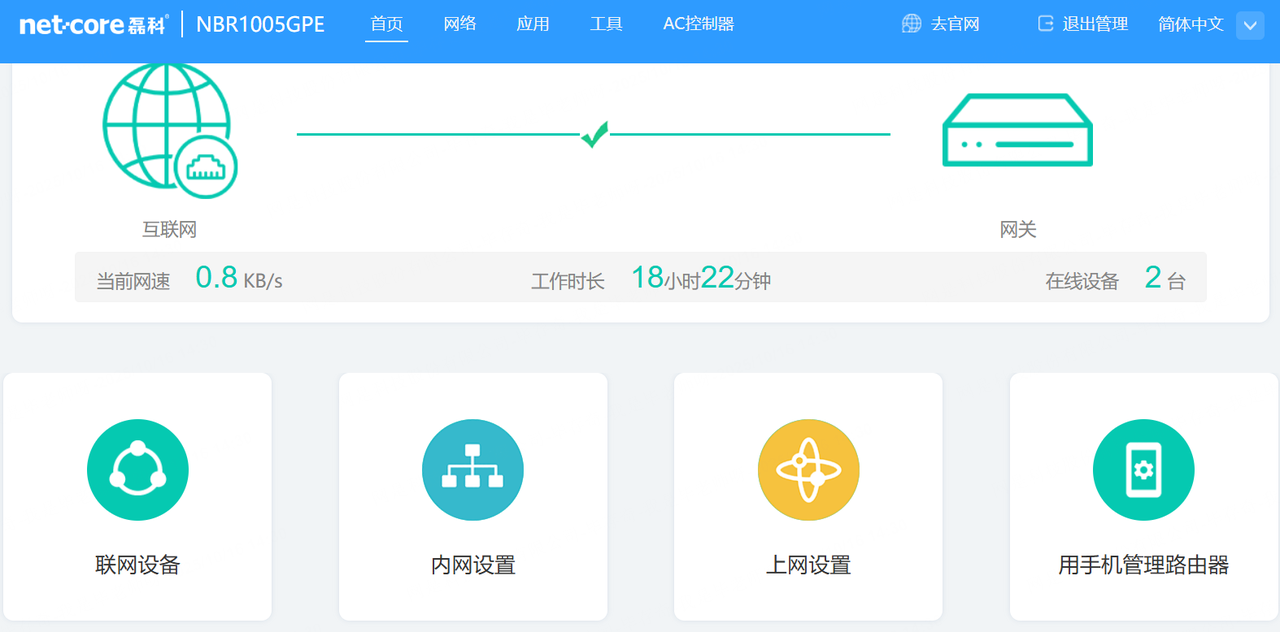The width and height of the screenshot is (1280, 632).
Task: Go to the official site via 去官网
Action: pyautogui.click(x=955, y=24)
